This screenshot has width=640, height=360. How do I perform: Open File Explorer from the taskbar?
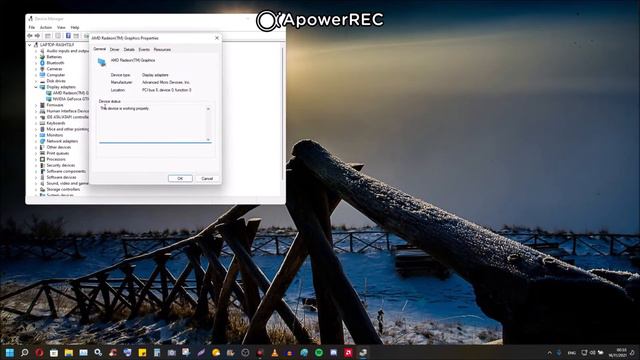(69, 352)
